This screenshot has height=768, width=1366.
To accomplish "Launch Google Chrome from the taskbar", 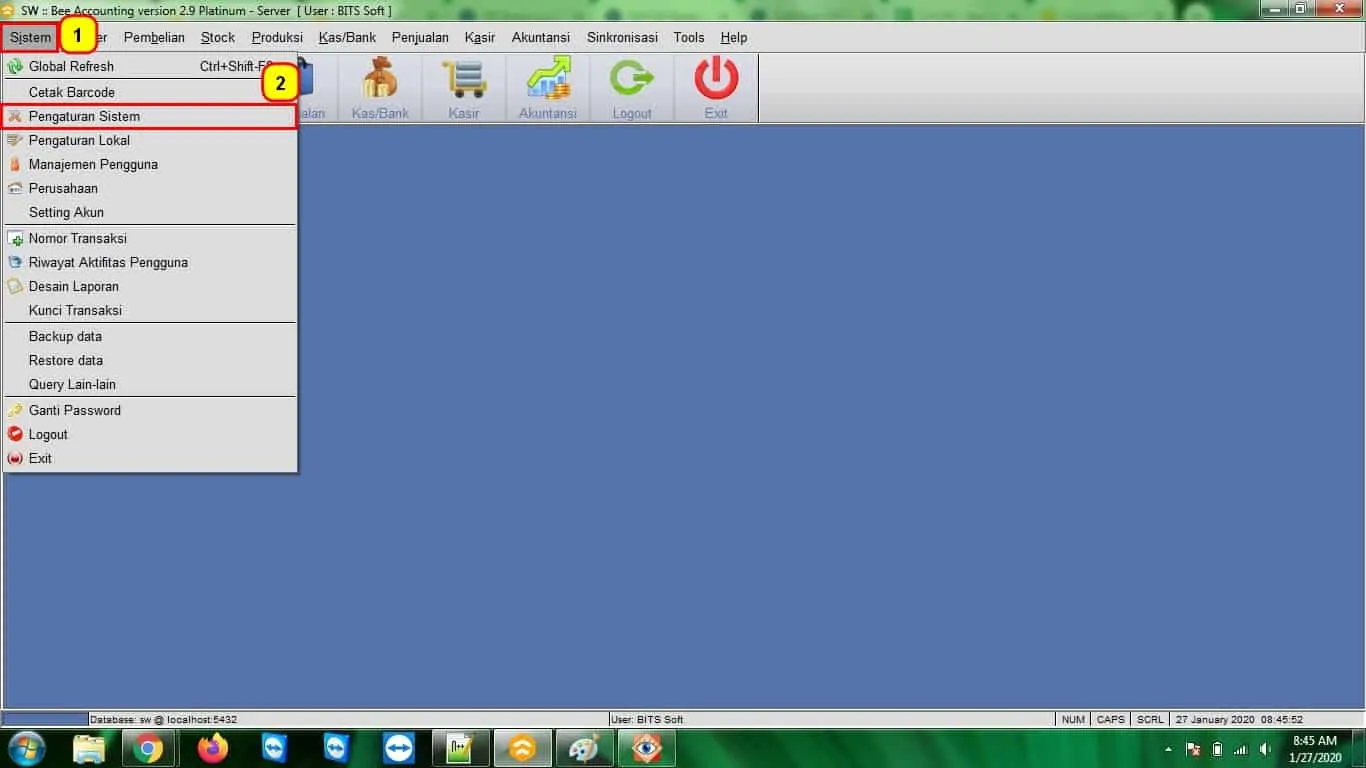I will point(148,748).
